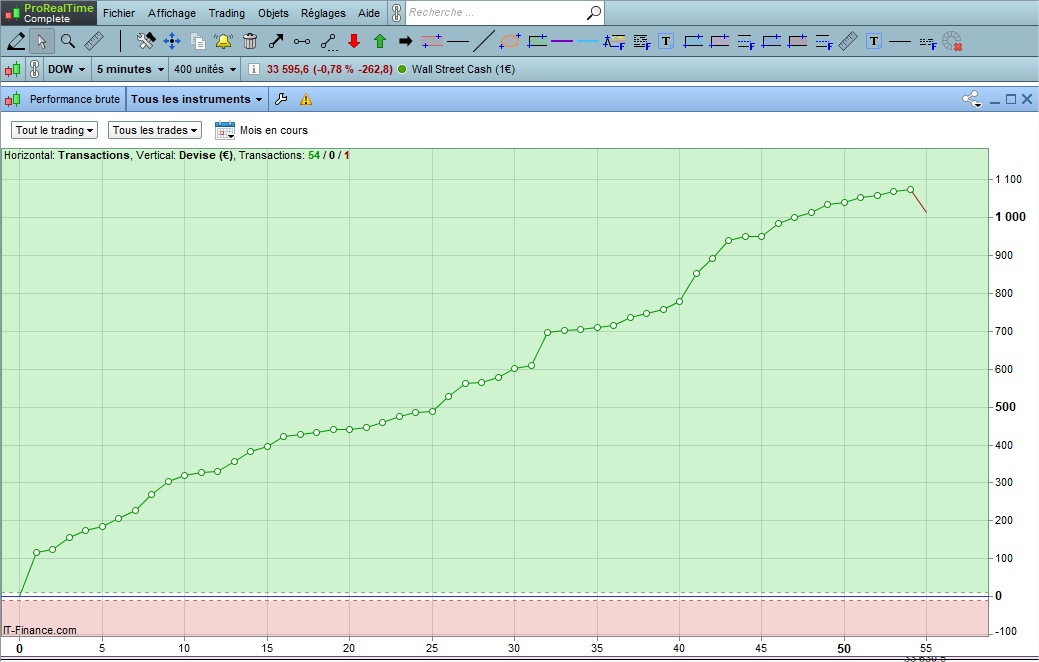The height and width of the screenshot is (662, 1039).
Task: Activate the magnifier zoom tool
Action: 68,41
